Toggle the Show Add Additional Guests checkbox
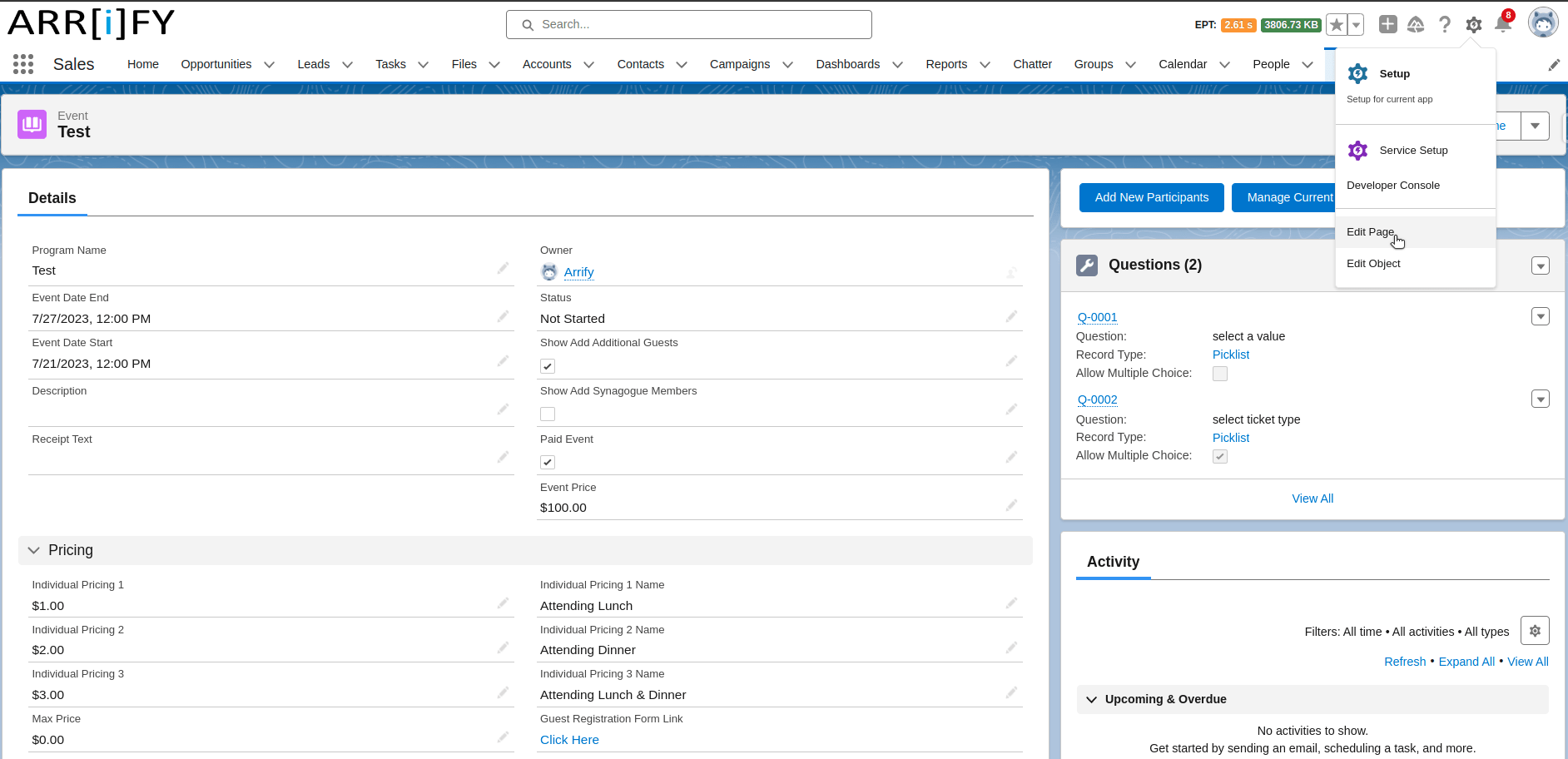Viewport: 1568px width, 759px height. tap(547, 365)
